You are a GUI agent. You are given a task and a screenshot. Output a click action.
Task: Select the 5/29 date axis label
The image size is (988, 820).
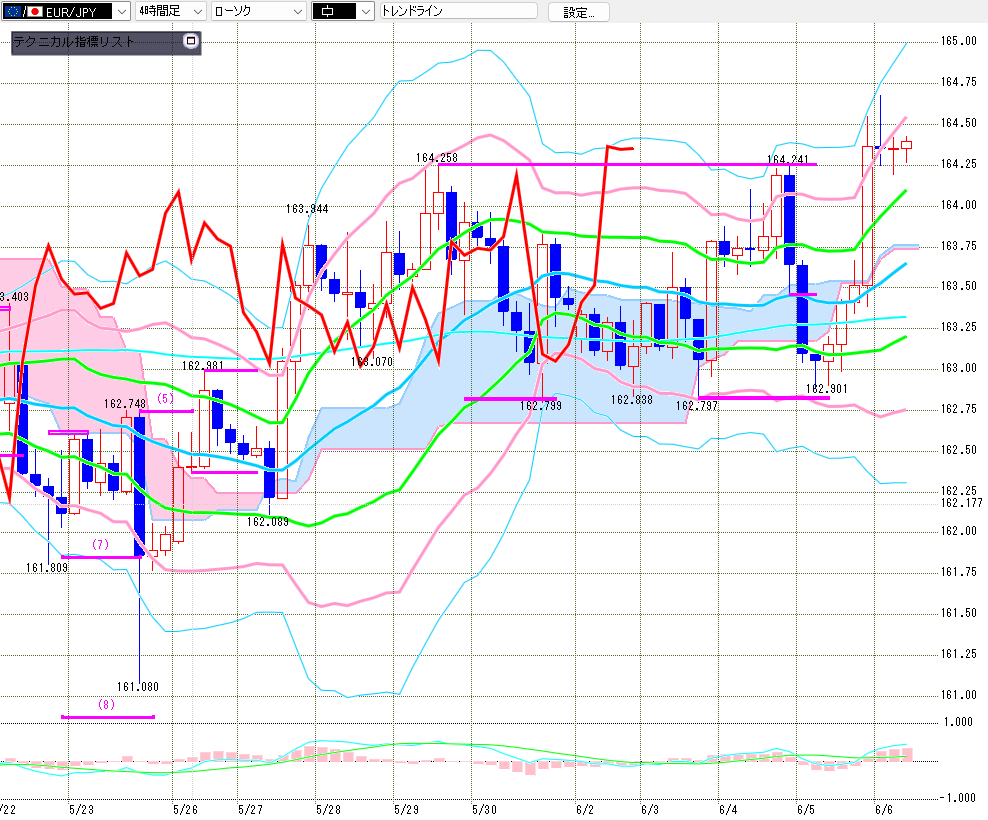tap(406, 810)
